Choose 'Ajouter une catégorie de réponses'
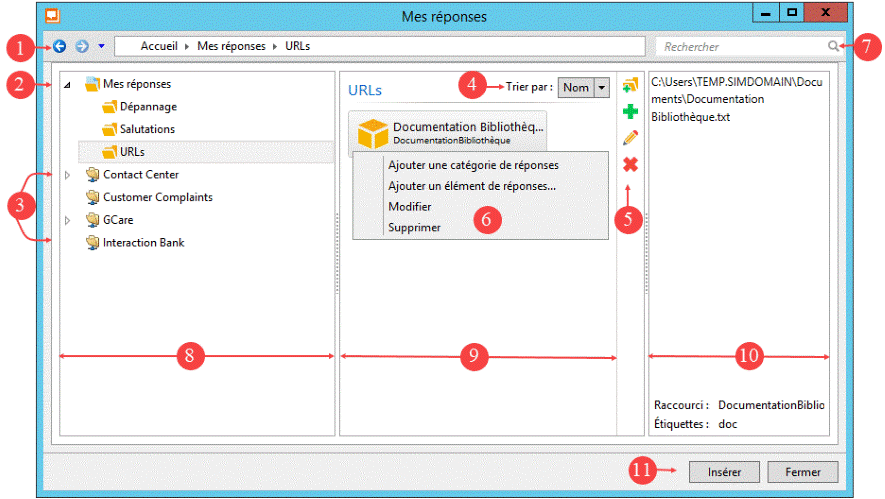 pyautogui.click(x=472, y=165)
